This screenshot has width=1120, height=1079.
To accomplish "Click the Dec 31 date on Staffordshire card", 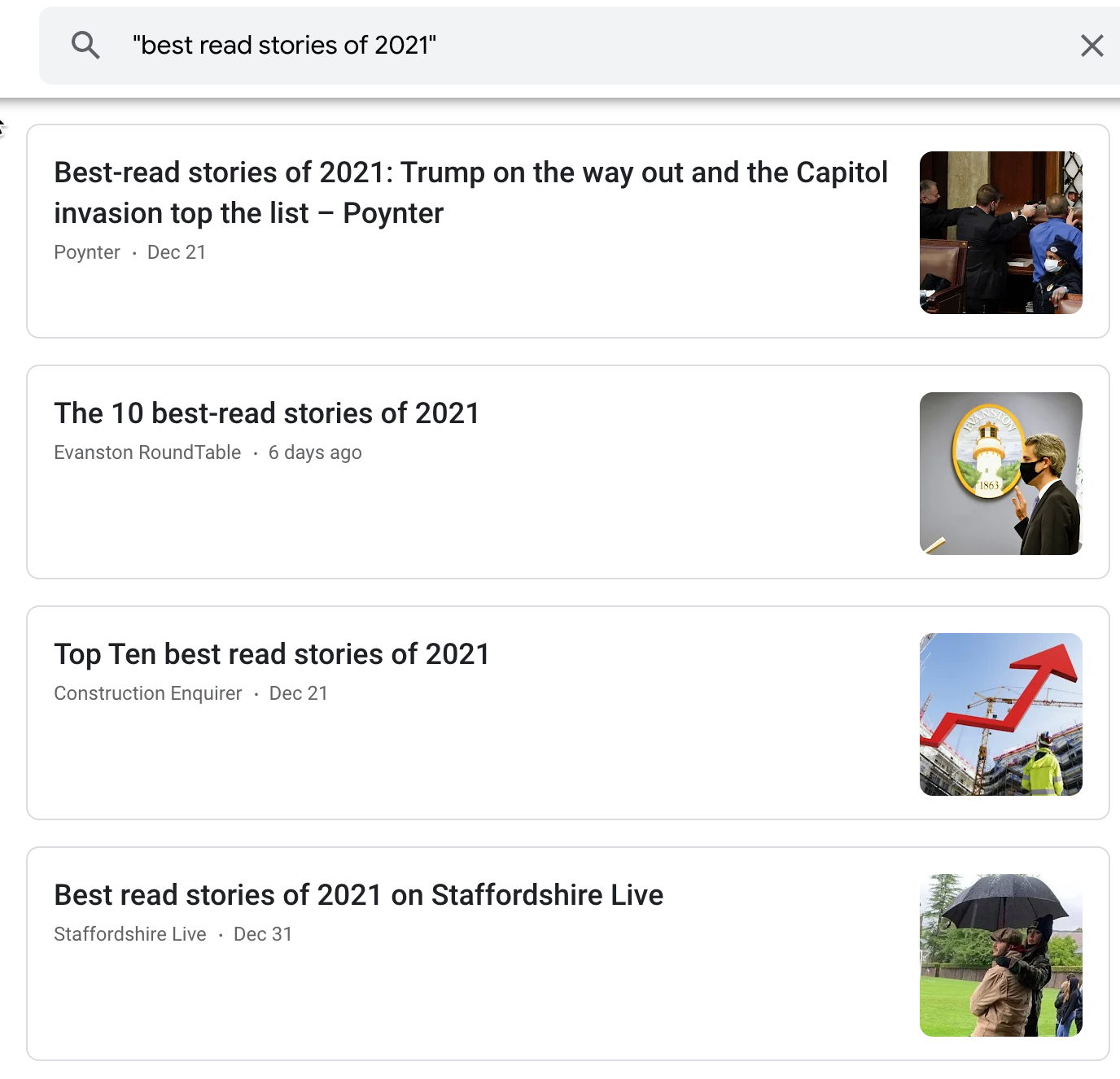I will [x=263, y=934].
